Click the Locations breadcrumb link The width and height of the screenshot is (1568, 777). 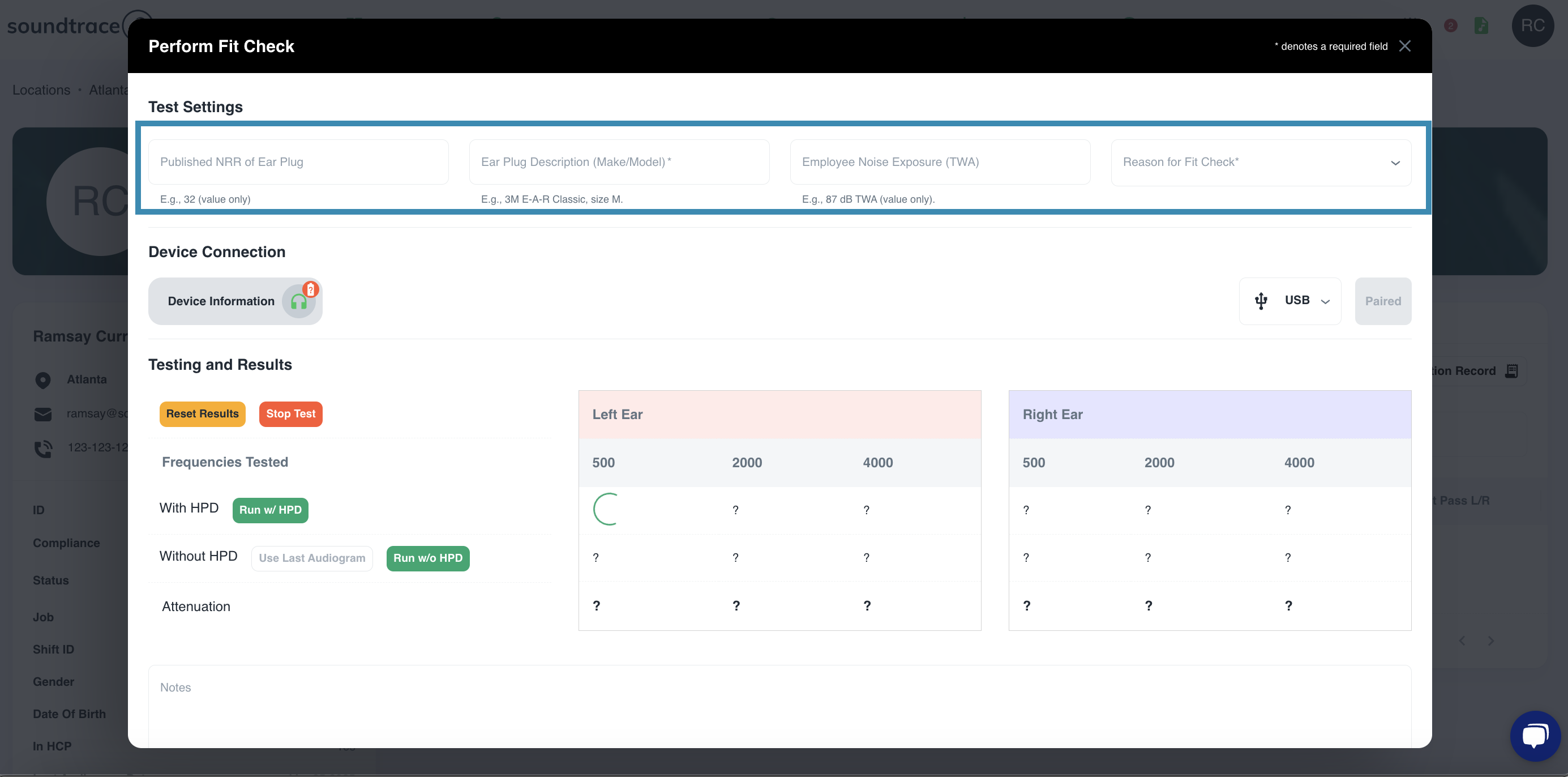pyautogui.click(x=41, y=90)
